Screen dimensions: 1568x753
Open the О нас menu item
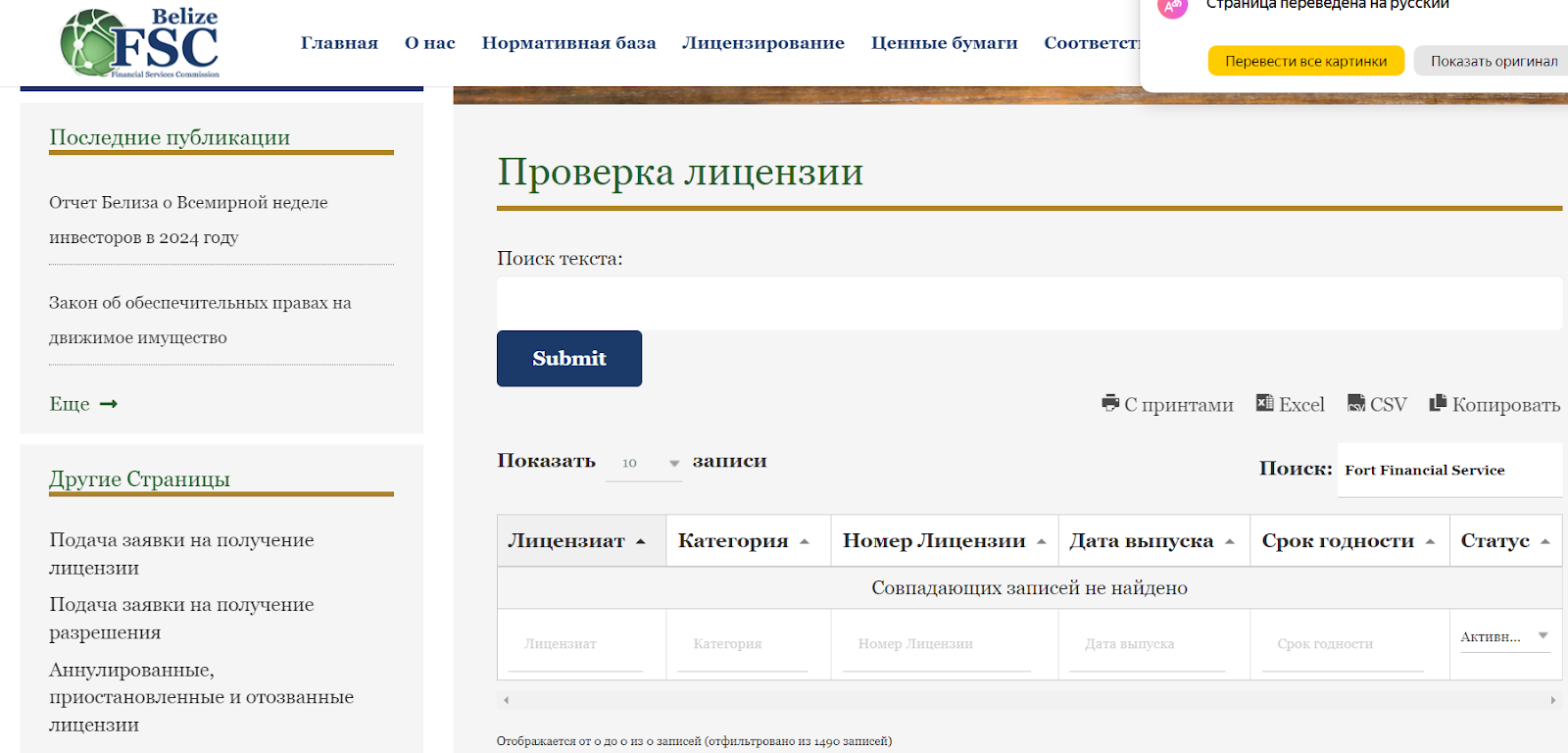[x=430, y=43]
